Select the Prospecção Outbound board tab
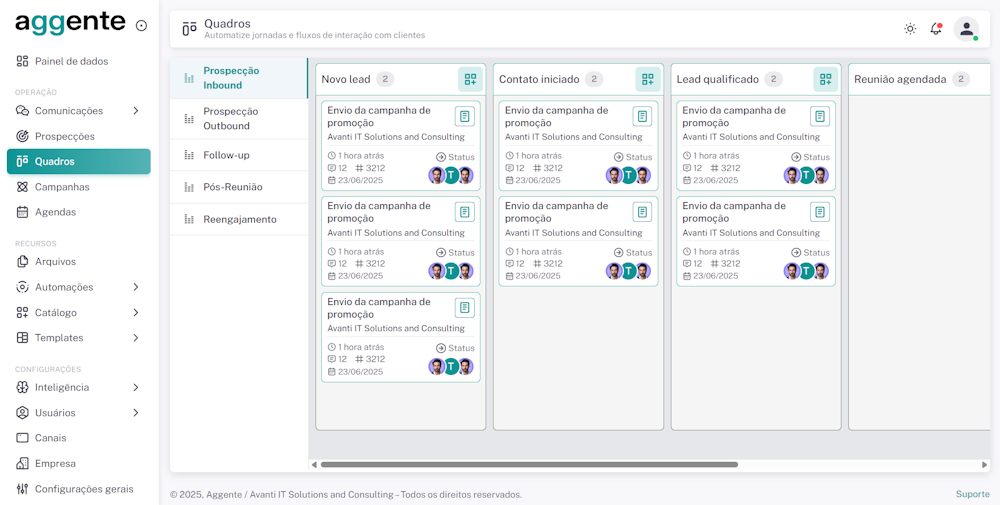The width and height of the screenshot is (1000, 505). (x=239, y=119)
